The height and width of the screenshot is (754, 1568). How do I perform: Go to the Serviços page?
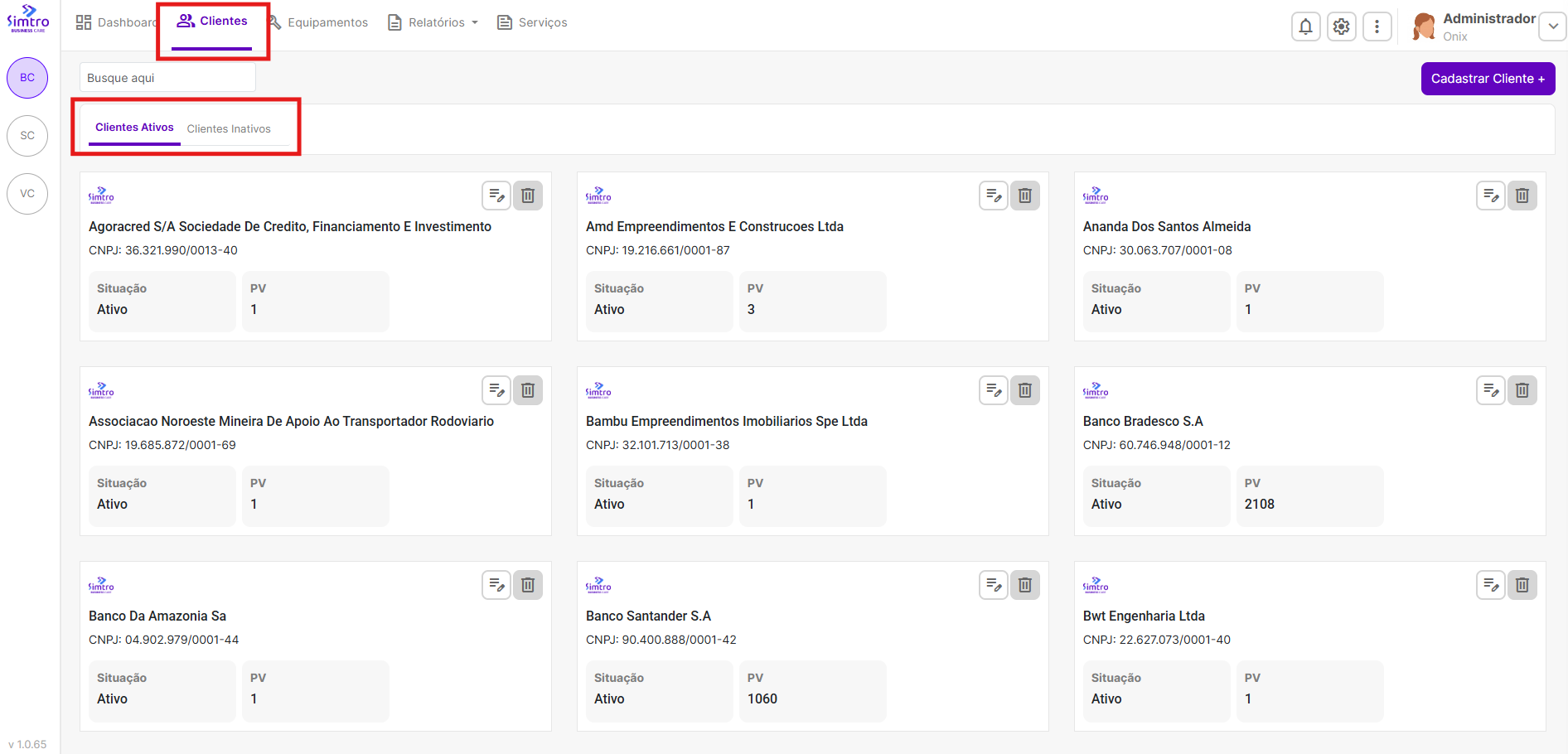tap(532, 22)
